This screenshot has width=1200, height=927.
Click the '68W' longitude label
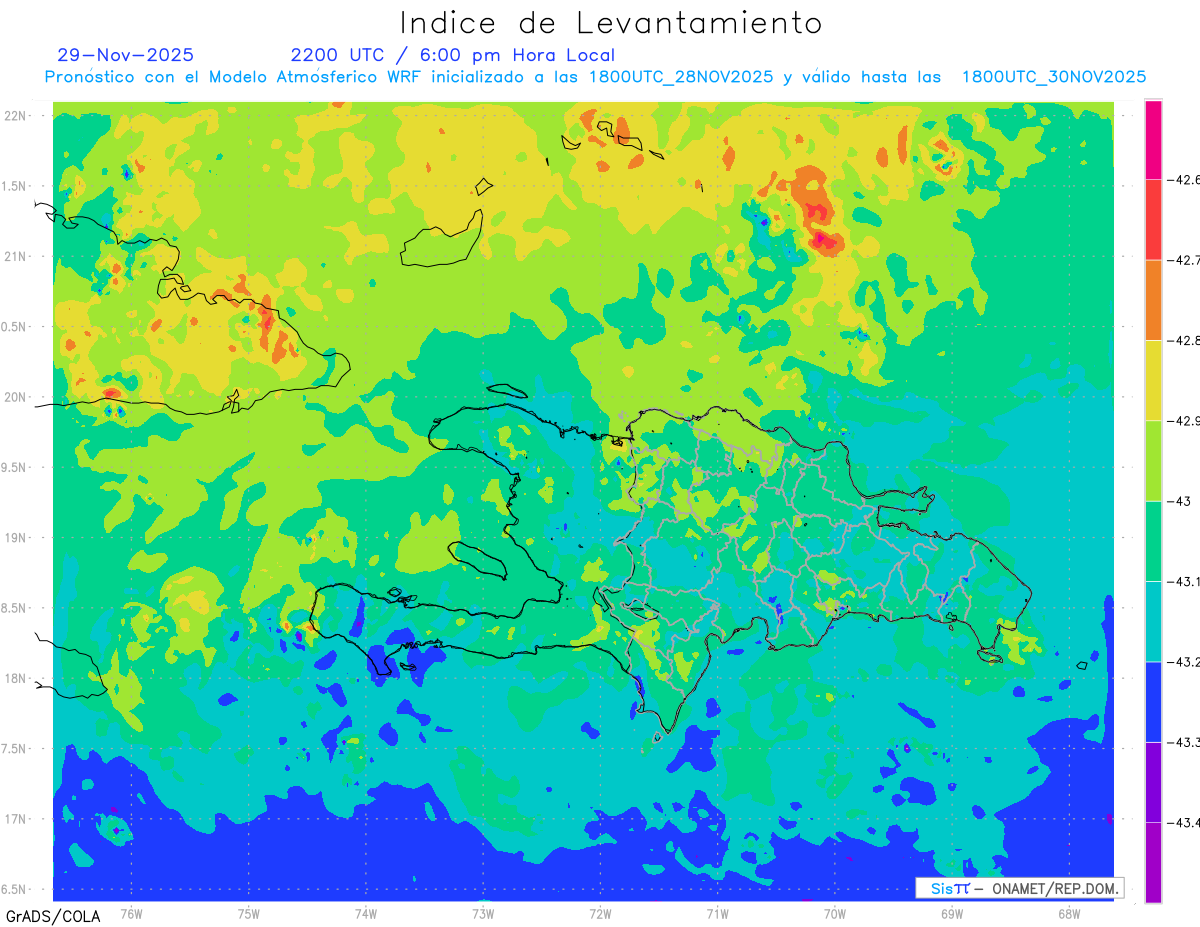1068,913
